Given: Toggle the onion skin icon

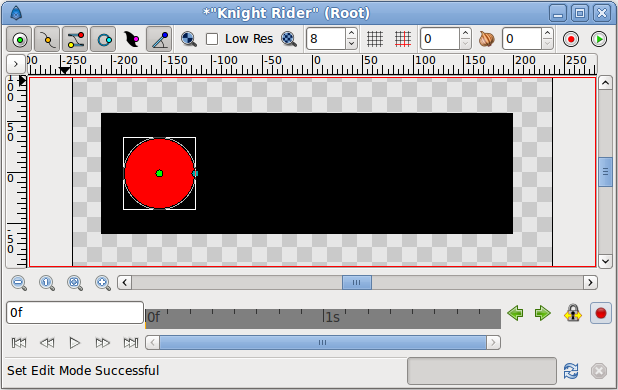Looking at the screenshot, I should point(486,39).
